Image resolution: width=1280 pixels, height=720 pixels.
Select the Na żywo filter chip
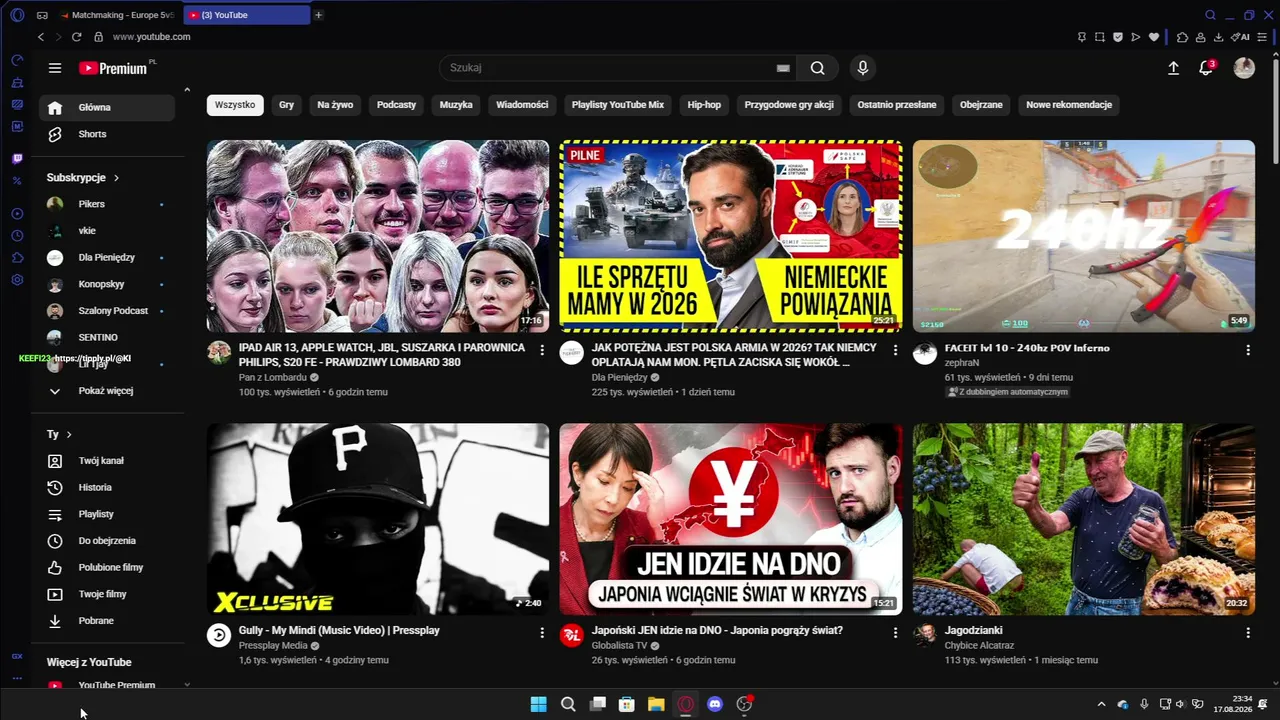tap(335, 105)
